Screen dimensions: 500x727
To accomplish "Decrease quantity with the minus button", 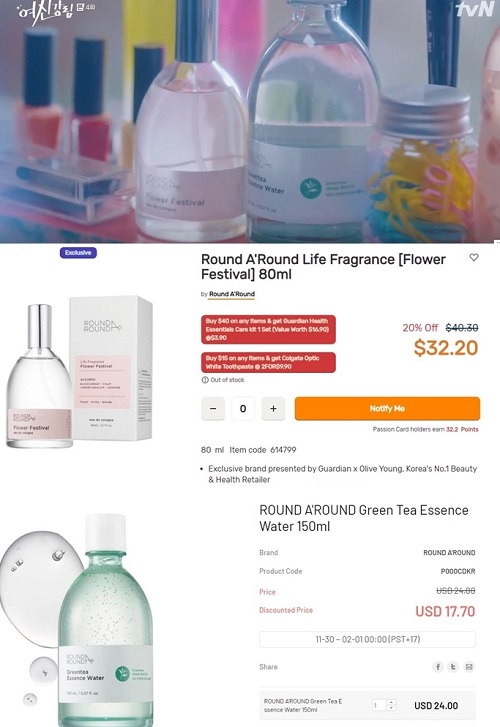I will [x=213, y=408].
